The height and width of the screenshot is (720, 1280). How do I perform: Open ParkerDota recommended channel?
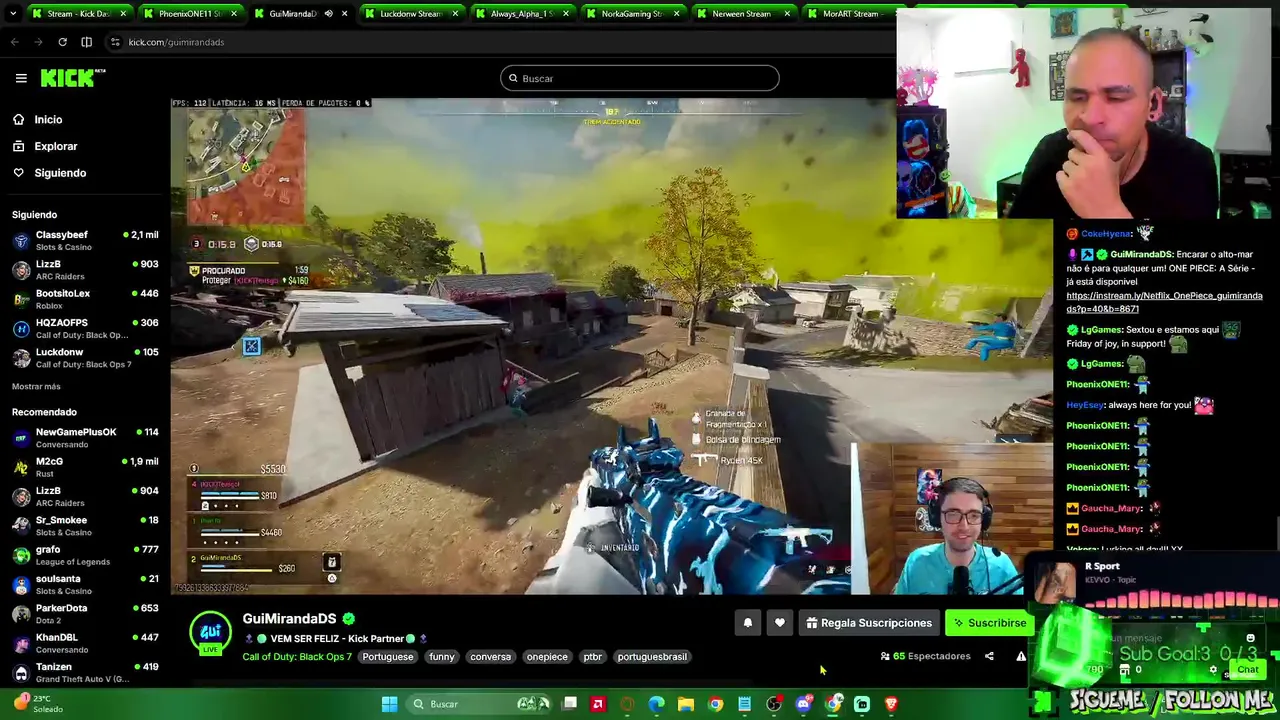pyautogui.click(x=85, y=614)
